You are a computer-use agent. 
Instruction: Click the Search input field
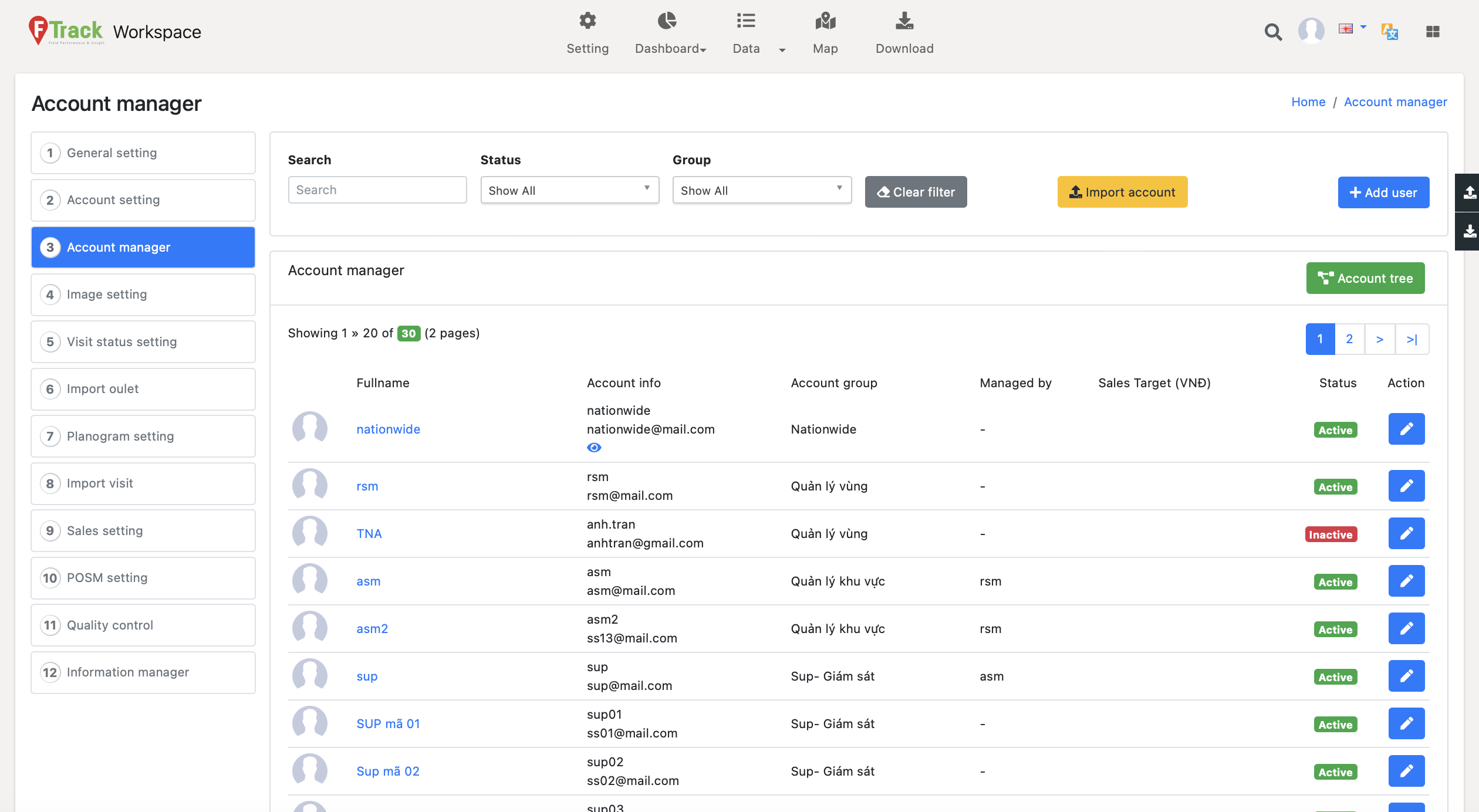pos(377,190)
